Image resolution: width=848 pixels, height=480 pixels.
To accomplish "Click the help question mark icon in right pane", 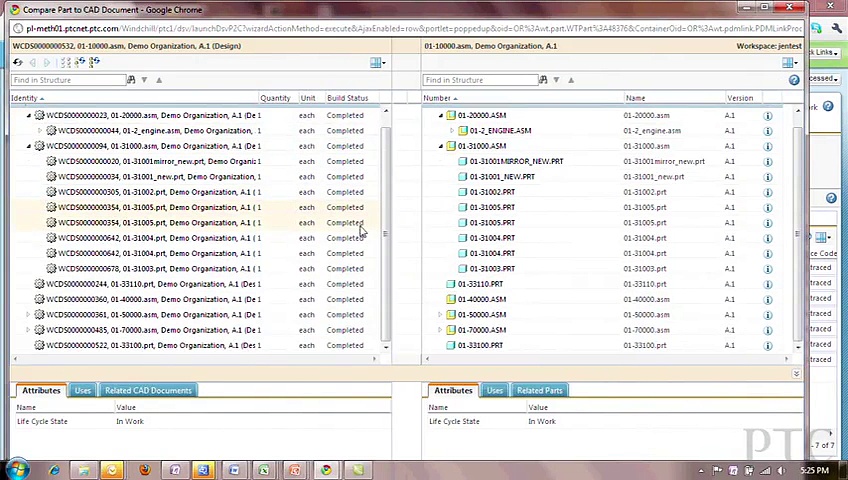I will 794,80.
